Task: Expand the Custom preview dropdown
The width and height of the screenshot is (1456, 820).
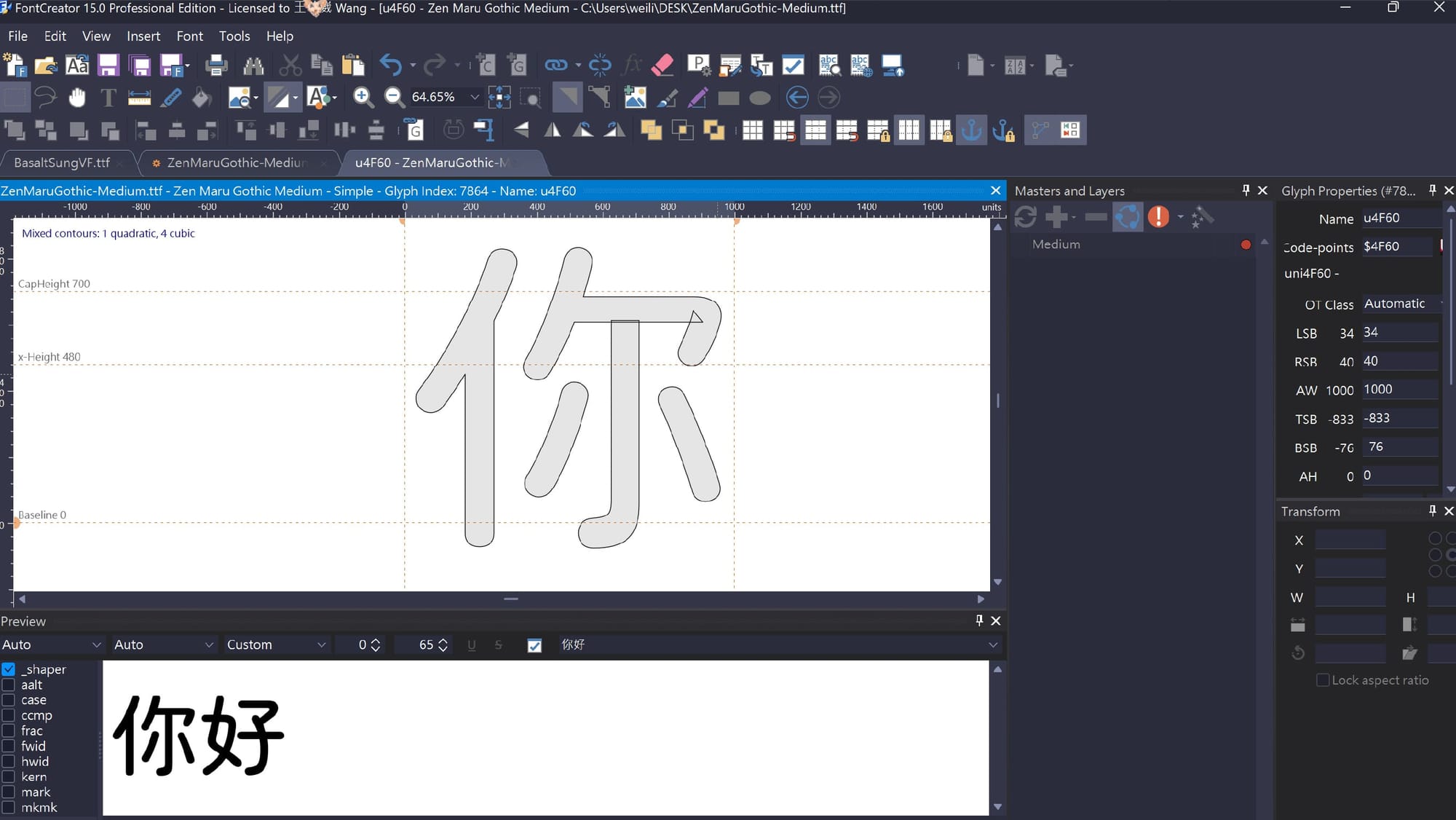Action: [321, 645]
